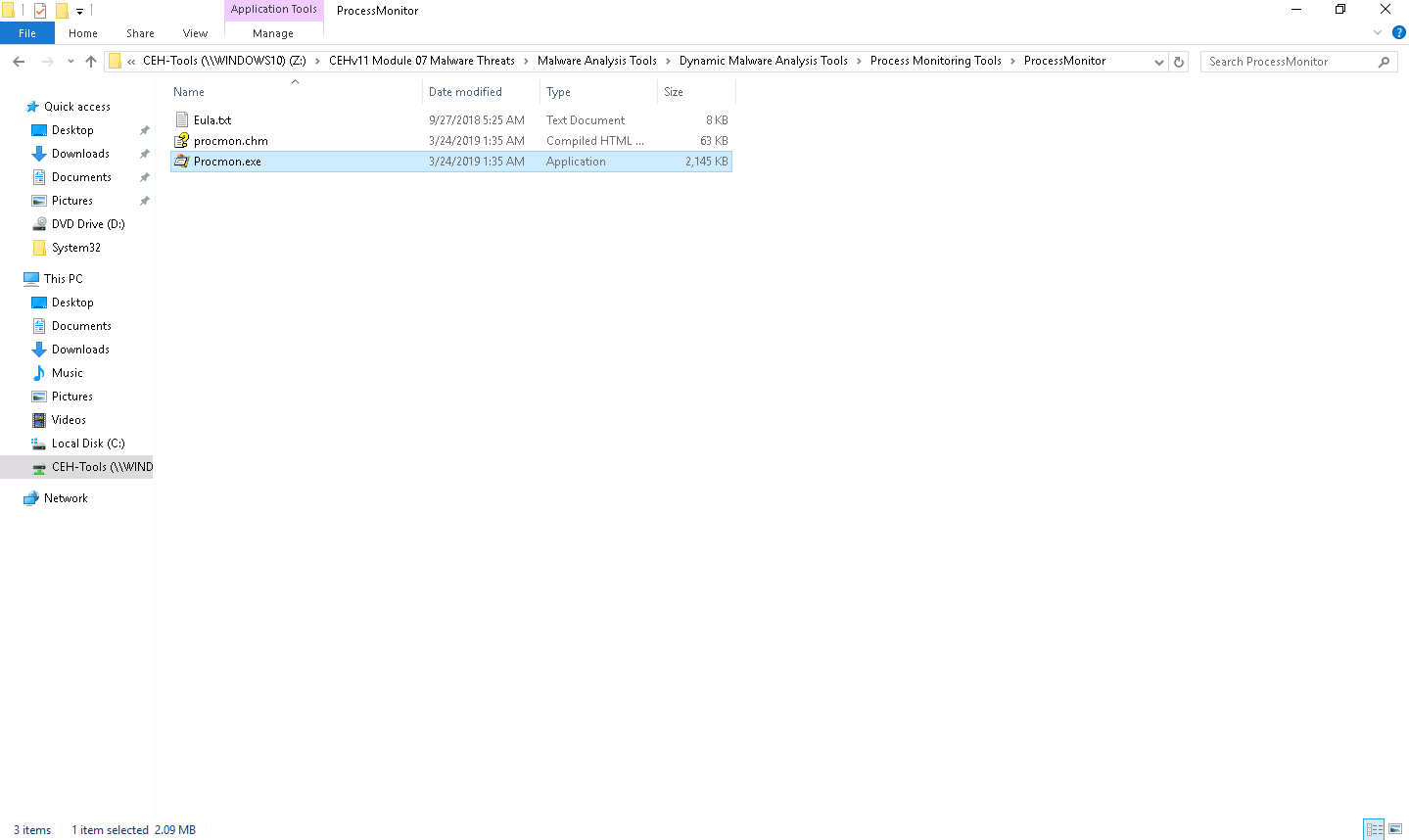The height and width of the screenshot is (840, 1409).
Task: Open Documents under This PC
Action: (x=81, y=326)
